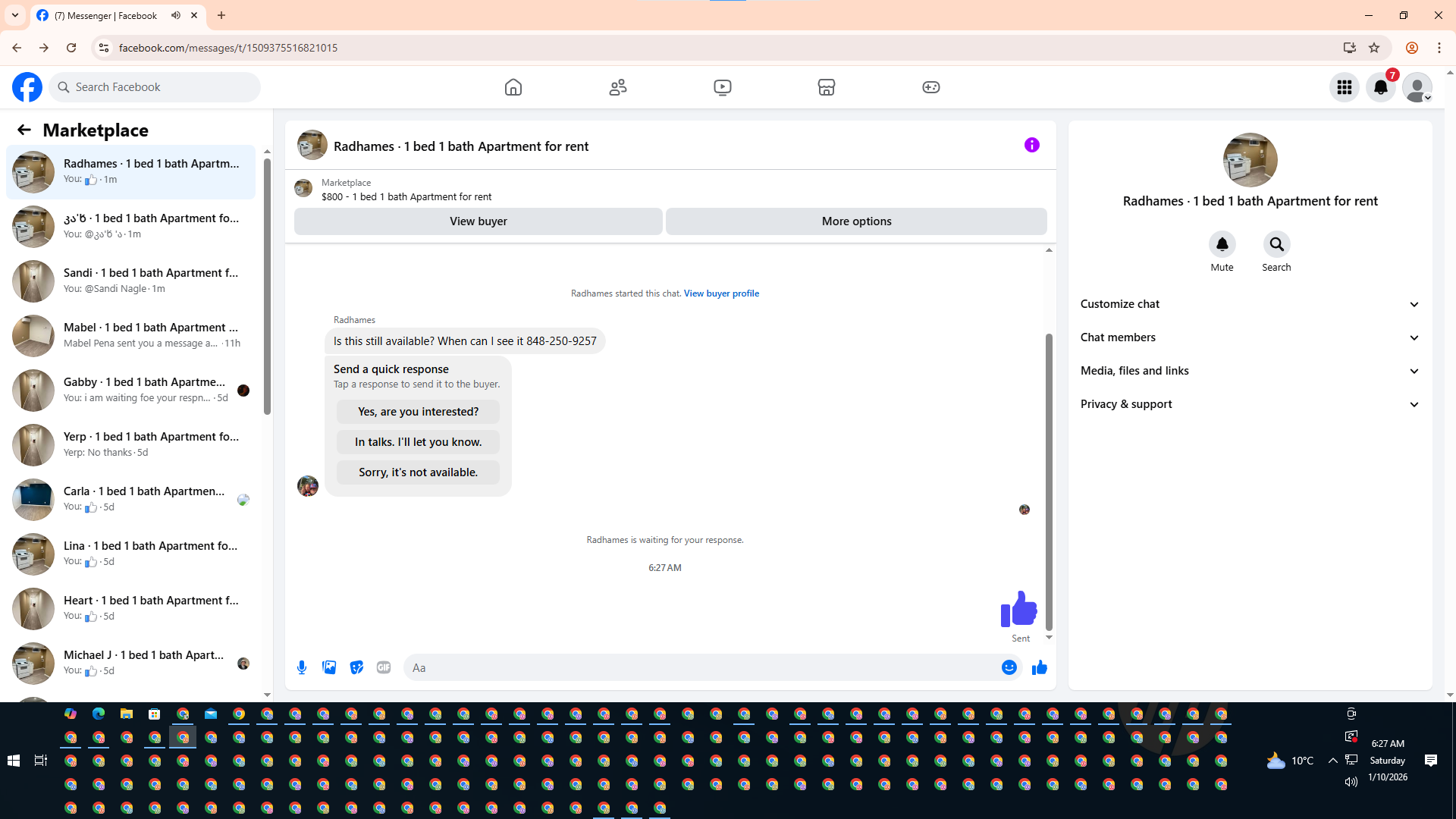Mute this conversation's notifications
This screenshot has width=1456, height=819.
pos(1222,245)
